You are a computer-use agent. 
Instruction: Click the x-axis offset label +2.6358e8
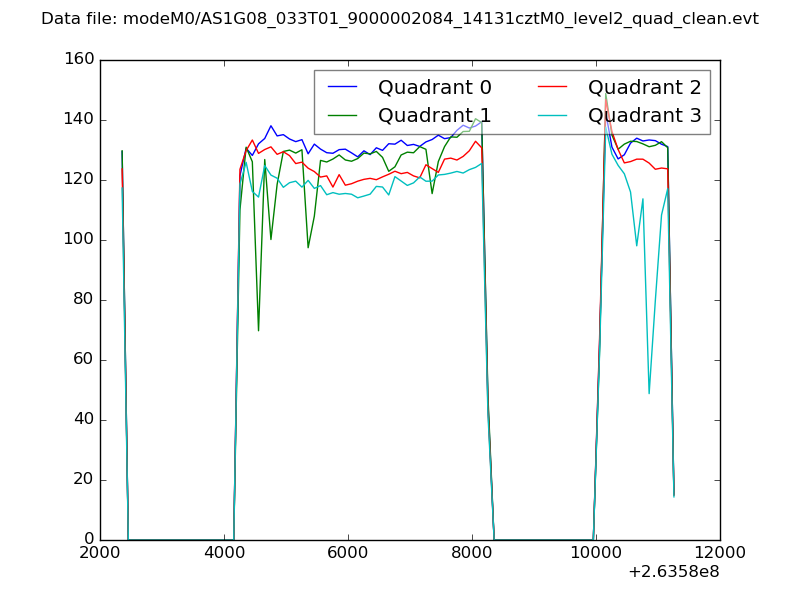(673, 573)
